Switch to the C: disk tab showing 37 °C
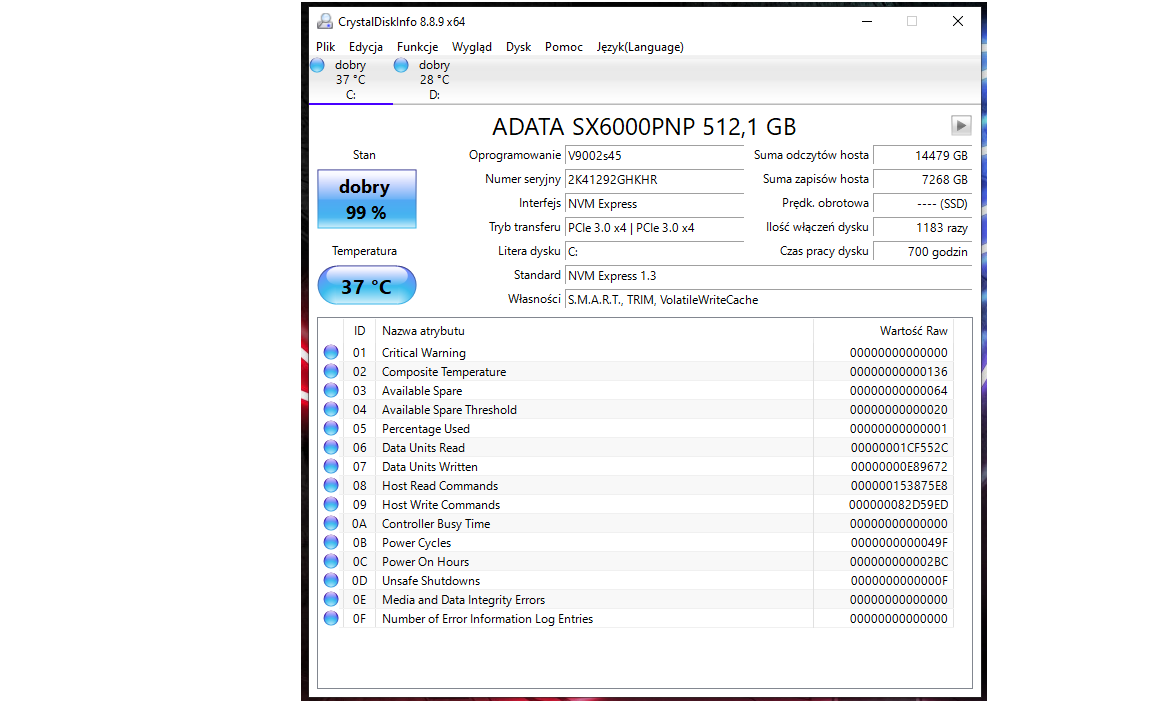Viewport: 1152px width, 701px height. [350, 80]
